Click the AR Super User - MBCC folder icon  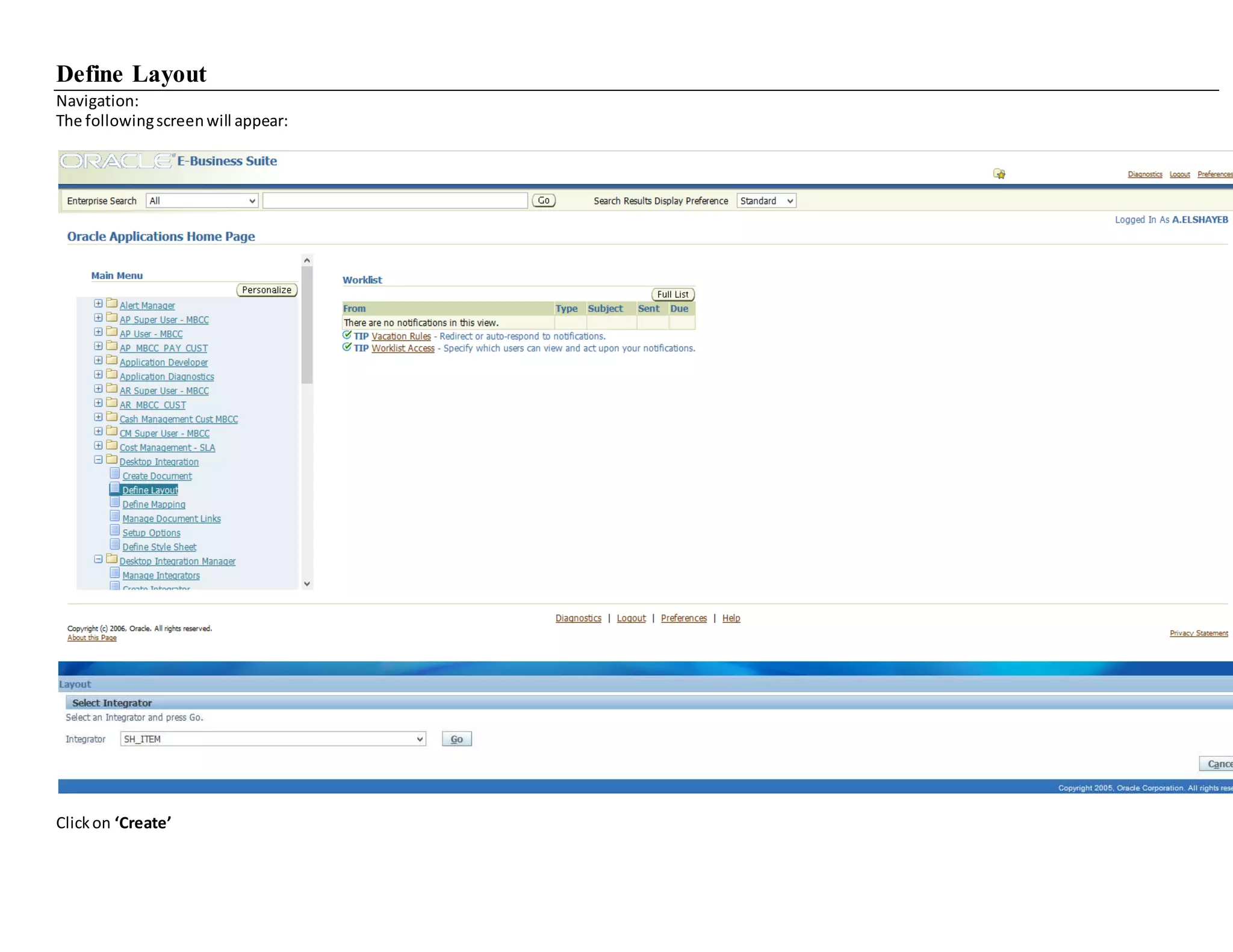click(x=112, y=389)
